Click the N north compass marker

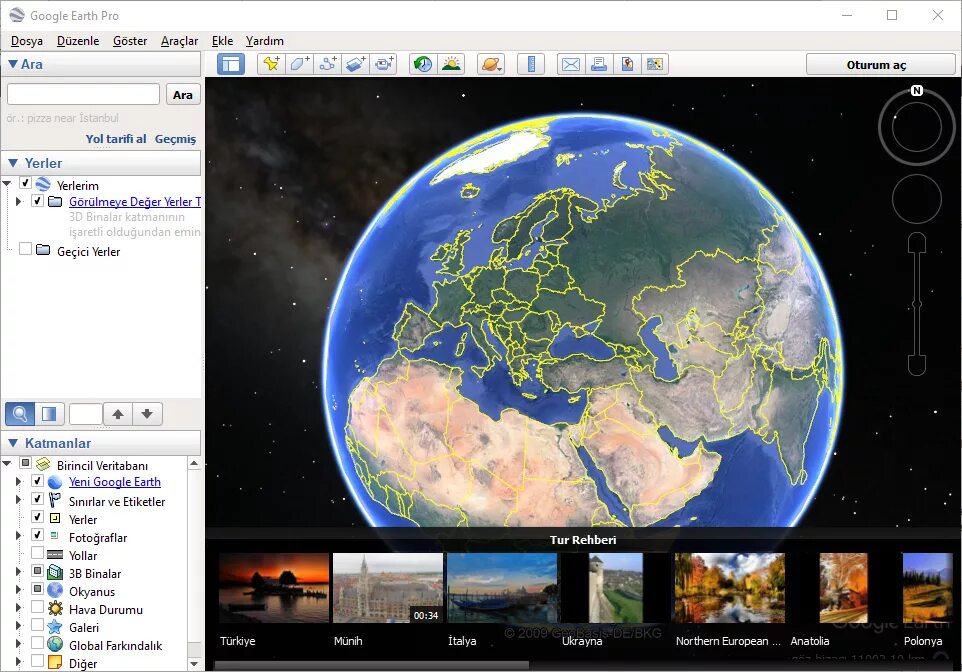917,91
